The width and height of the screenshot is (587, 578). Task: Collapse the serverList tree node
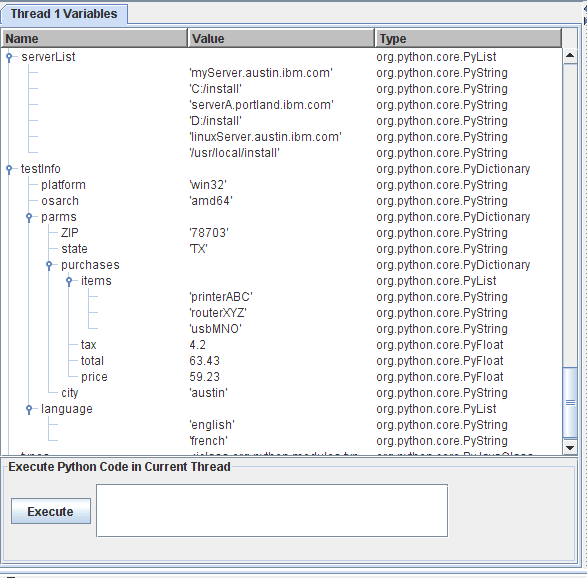point(9,57)
